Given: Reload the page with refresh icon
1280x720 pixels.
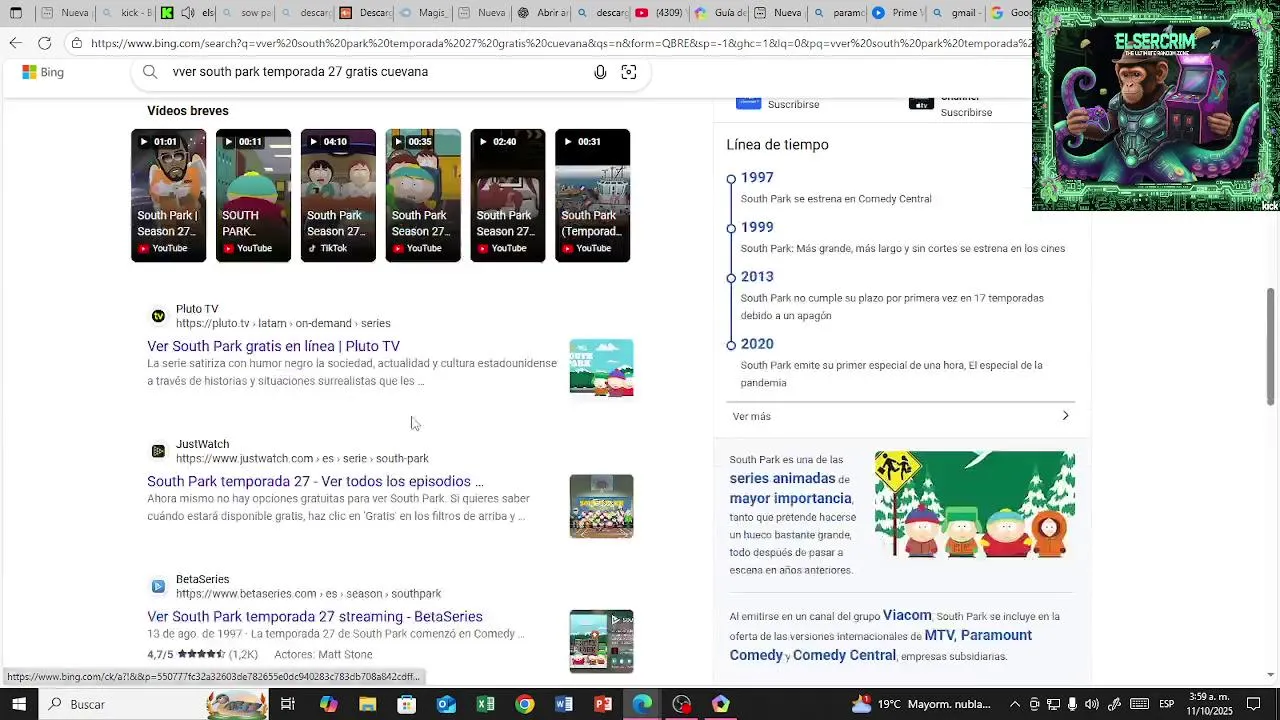Looking at the screenshot, I should tap(45, 43).
